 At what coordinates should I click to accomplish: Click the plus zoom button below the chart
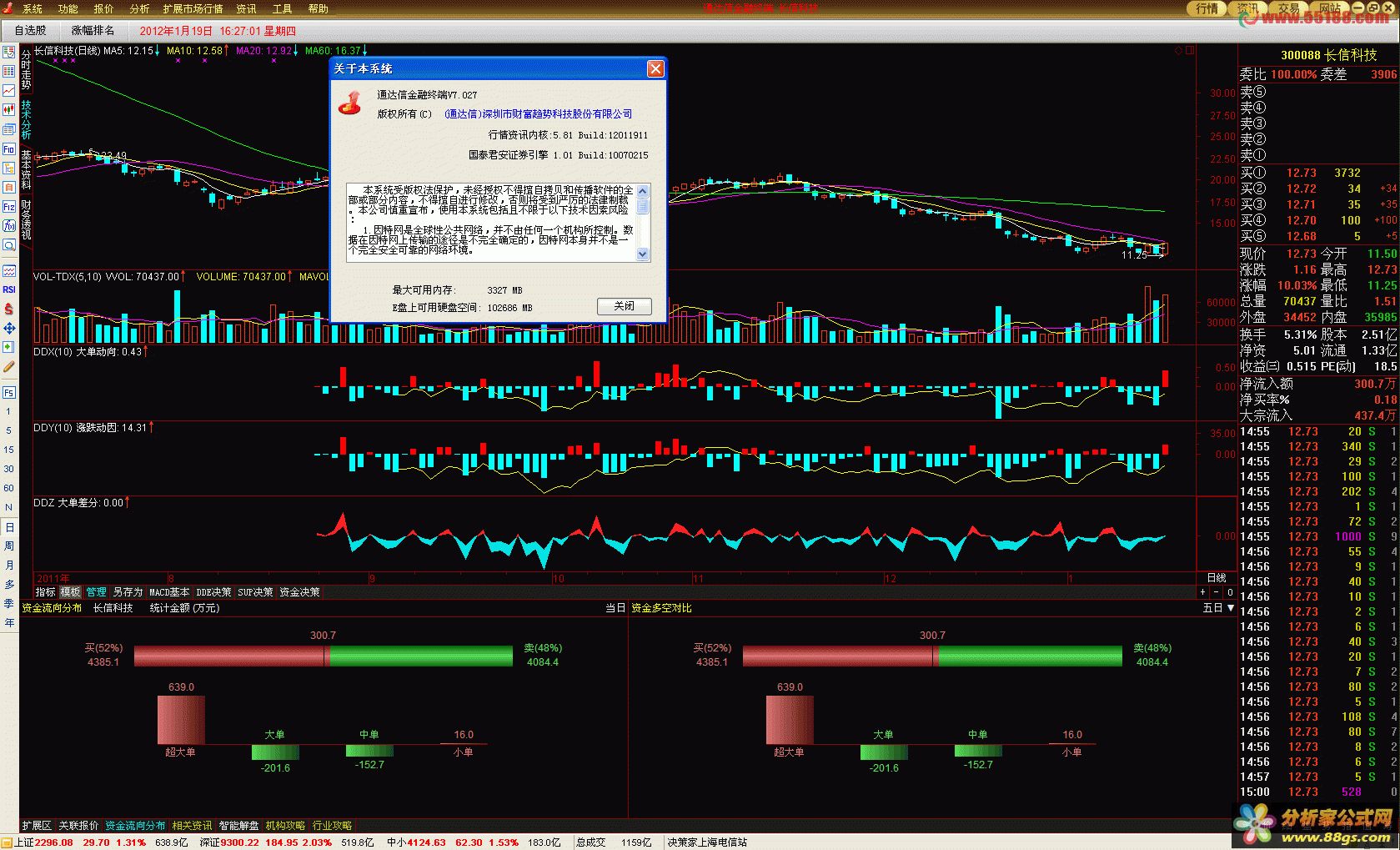pos(1203,591)
